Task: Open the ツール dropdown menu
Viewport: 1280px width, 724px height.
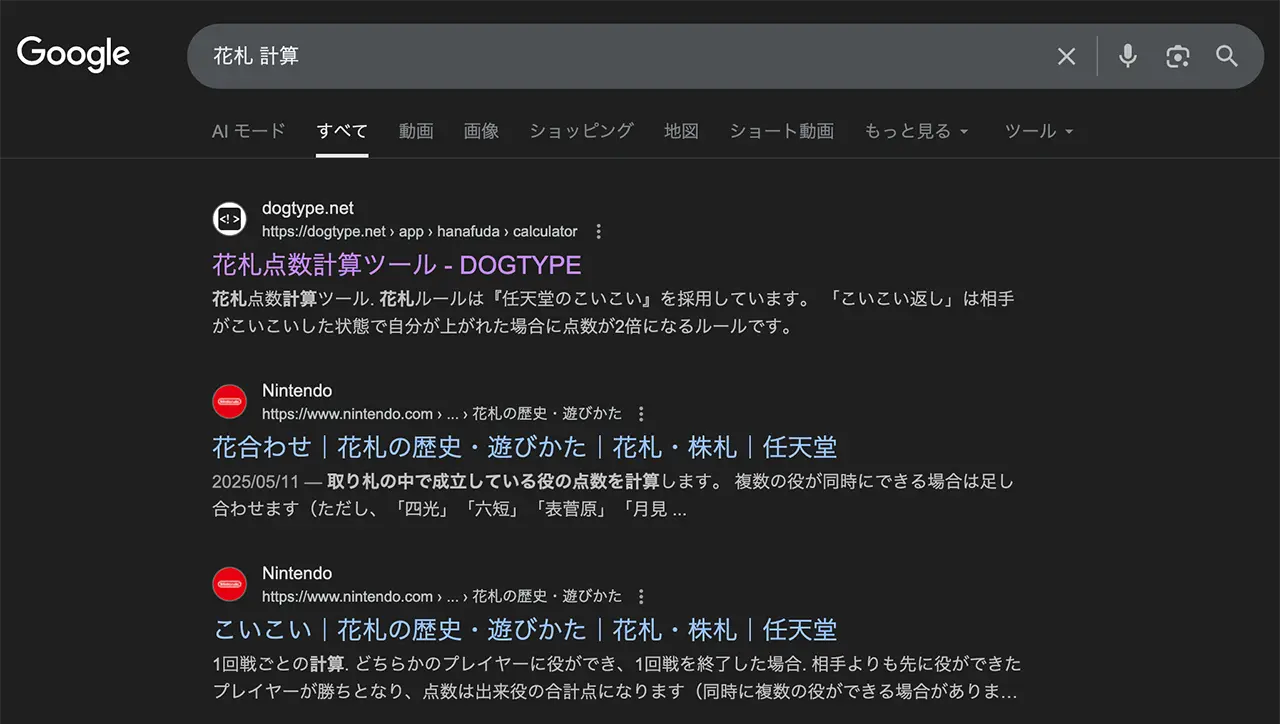Action: pos(1039,131)
